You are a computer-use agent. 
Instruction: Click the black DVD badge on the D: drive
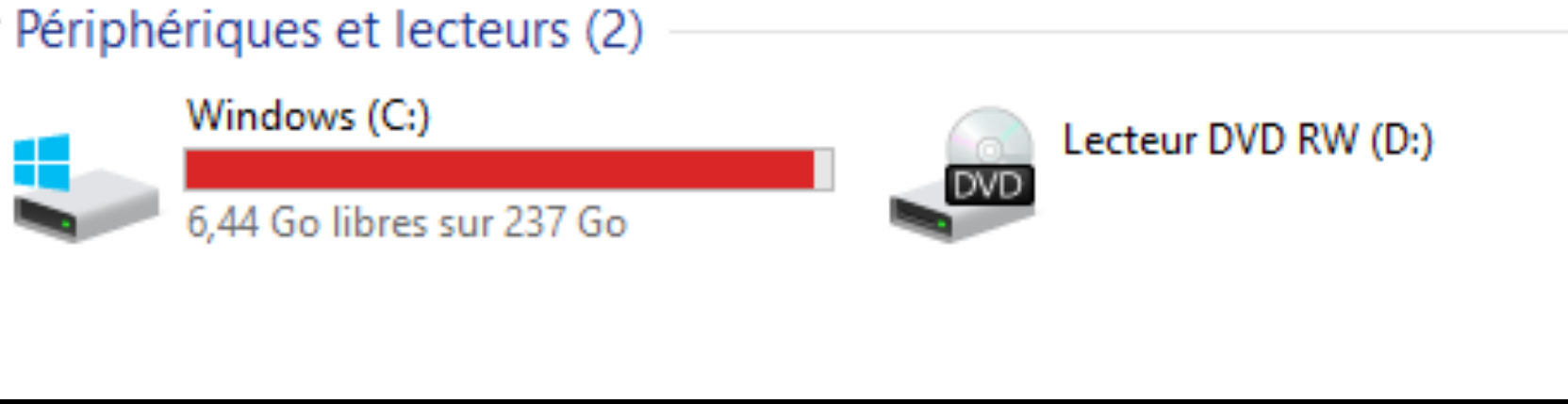pyautogui.click(x=989, y=186)
